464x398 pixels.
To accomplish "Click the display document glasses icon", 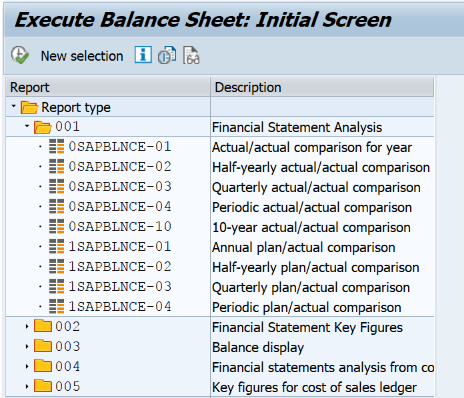I will [191, 55].
